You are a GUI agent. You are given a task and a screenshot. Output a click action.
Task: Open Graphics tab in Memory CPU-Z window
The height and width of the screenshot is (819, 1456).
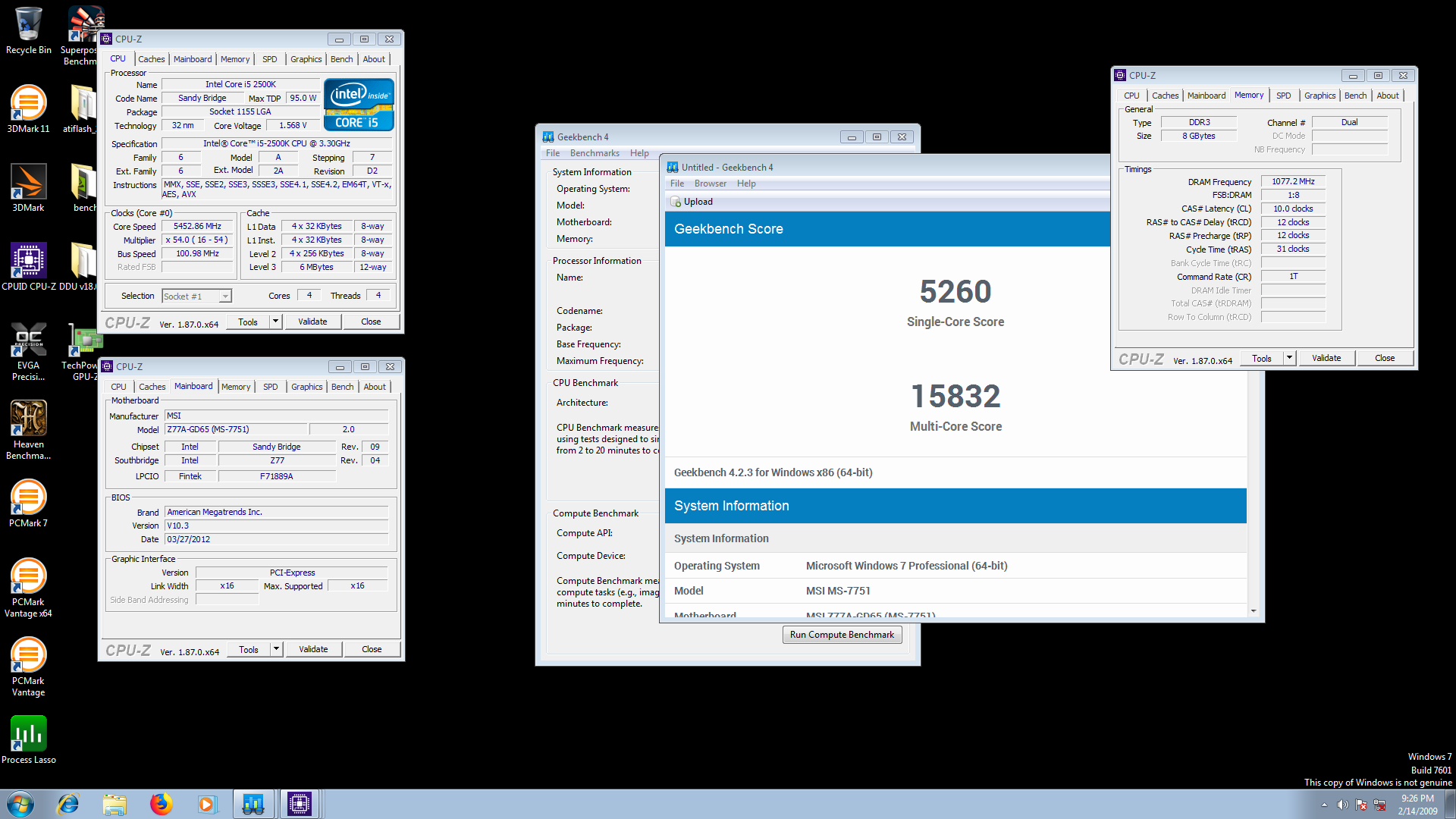pyautogui.click(x=1319, y=96)
